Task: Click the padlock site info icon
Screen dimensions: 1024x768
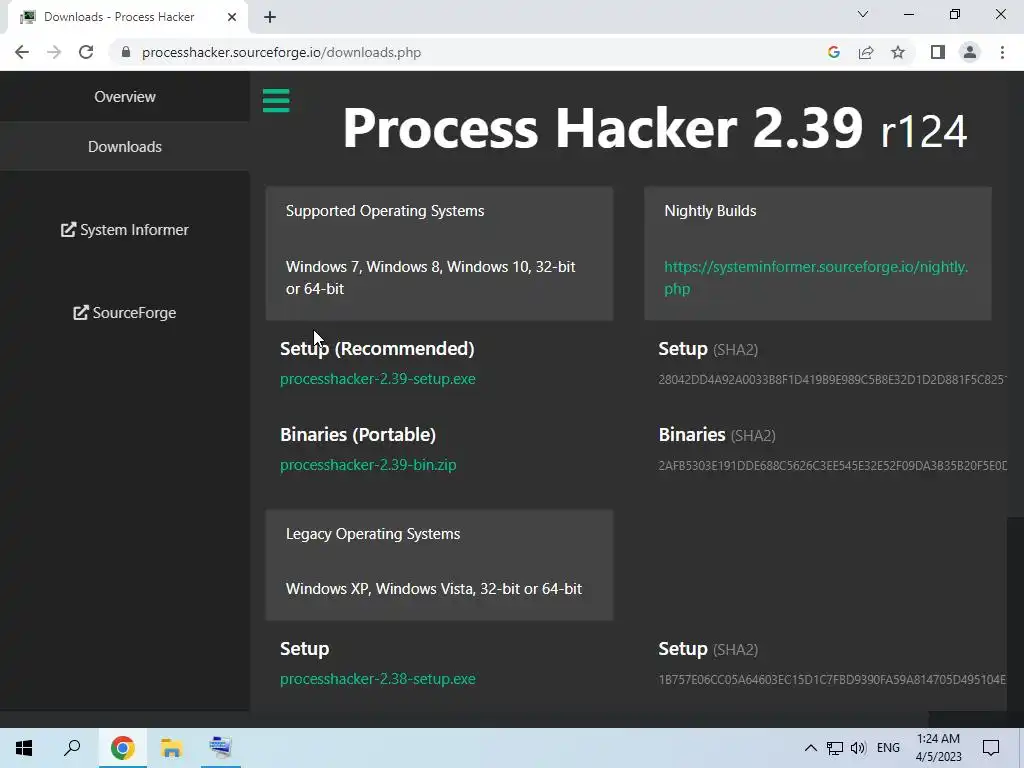Action: [126, 52]
